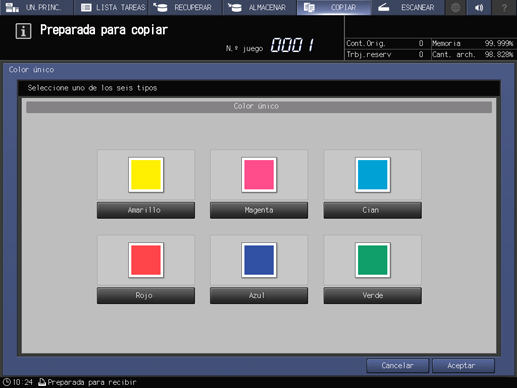Click the Memoria 99.999% value
Viewport: 517px width, 388px height.
(x=499, y=43)
